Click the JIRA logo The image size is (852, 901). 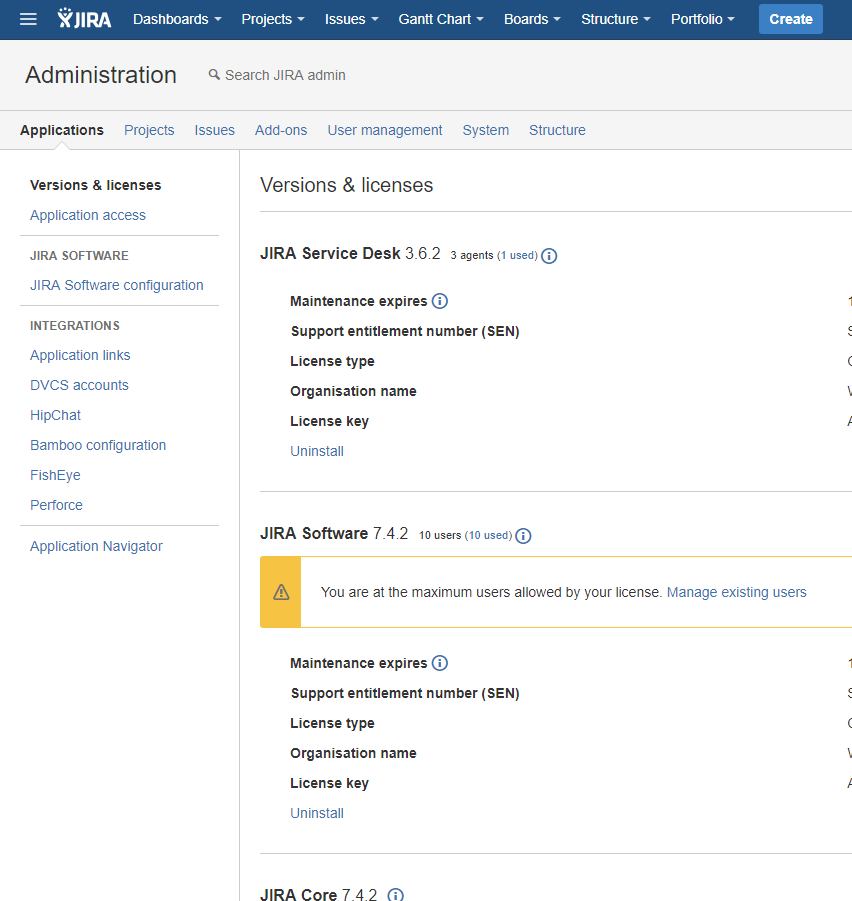tap(84, 18)
